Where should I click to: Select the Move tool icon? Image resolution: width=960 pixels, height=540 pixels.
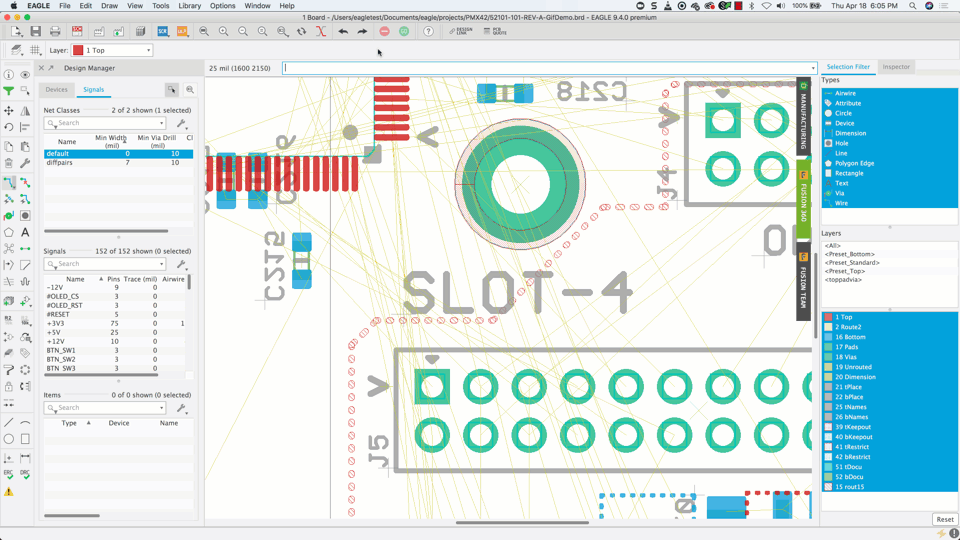click(x=9, y=111)
